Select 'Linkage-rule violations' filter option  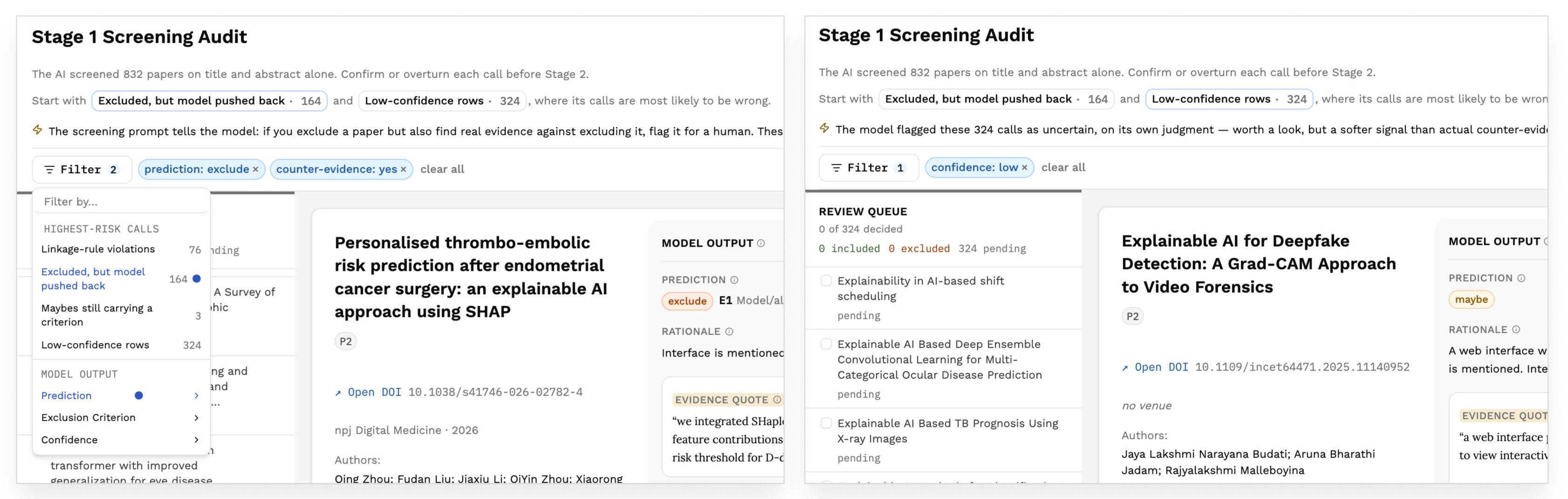pyautogui.click(x=121, y=249)
